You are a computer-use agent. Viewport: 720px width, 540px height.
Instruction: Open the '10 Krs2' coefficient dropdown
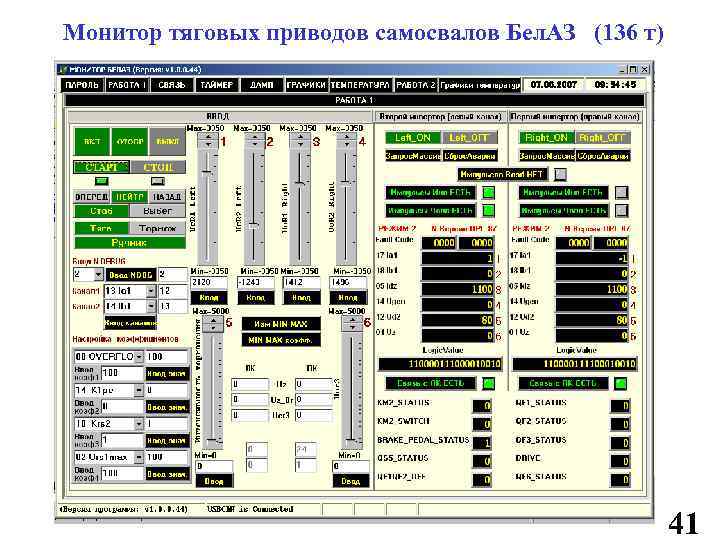coord(139,423)
